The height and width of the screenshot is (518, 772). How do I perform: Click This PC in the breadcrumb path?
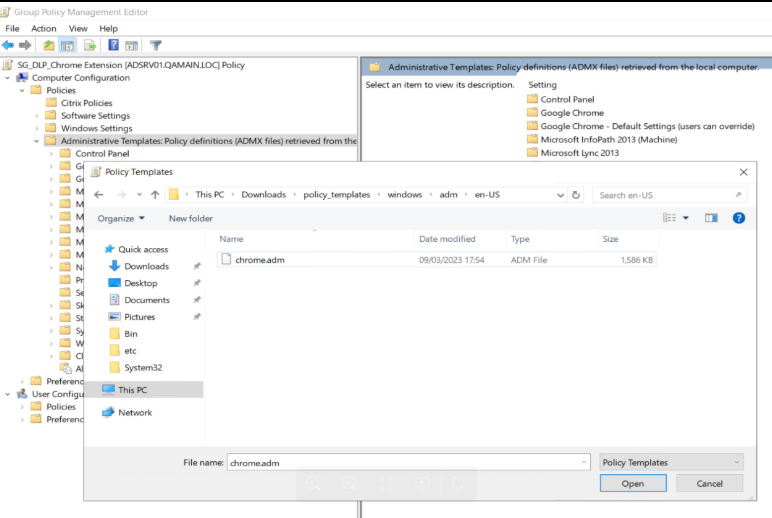(210, 194)
